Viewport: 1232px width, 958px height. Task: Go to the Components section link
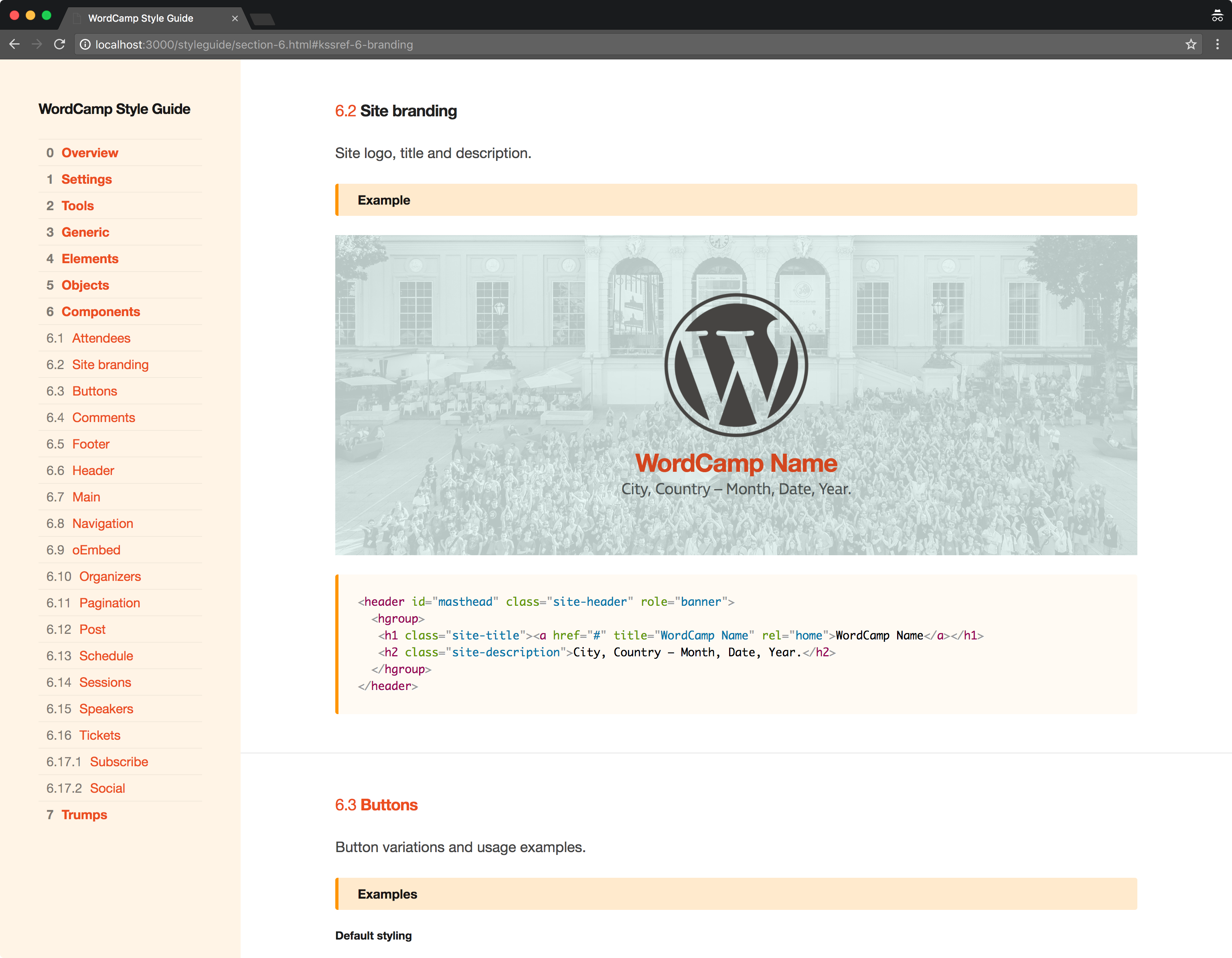pyautogui.click(x=100, y=311)
